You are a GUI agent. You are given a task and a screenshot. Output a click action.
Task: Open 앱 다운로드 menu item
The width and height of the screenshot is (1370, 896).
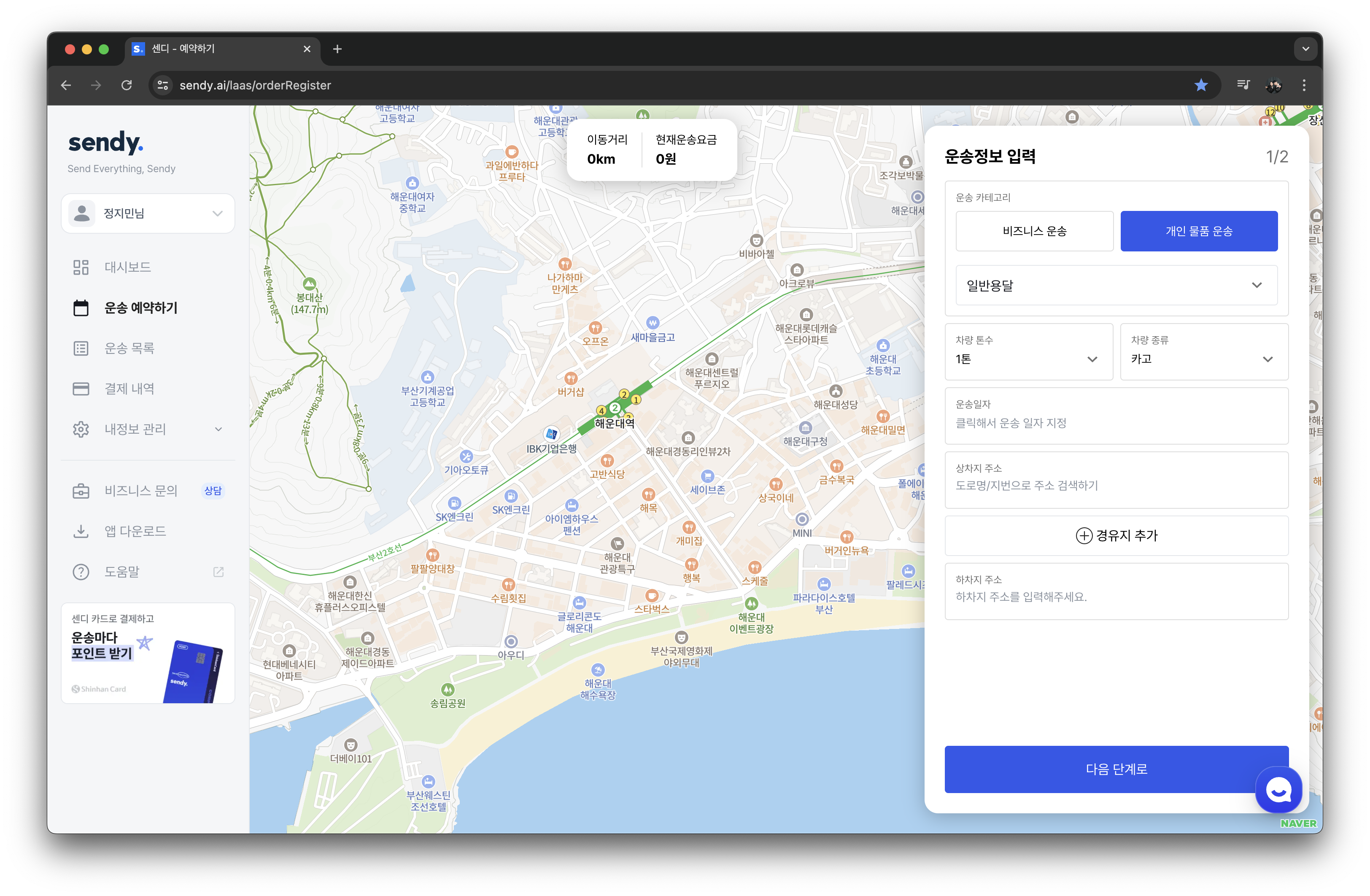coord(135,531)
